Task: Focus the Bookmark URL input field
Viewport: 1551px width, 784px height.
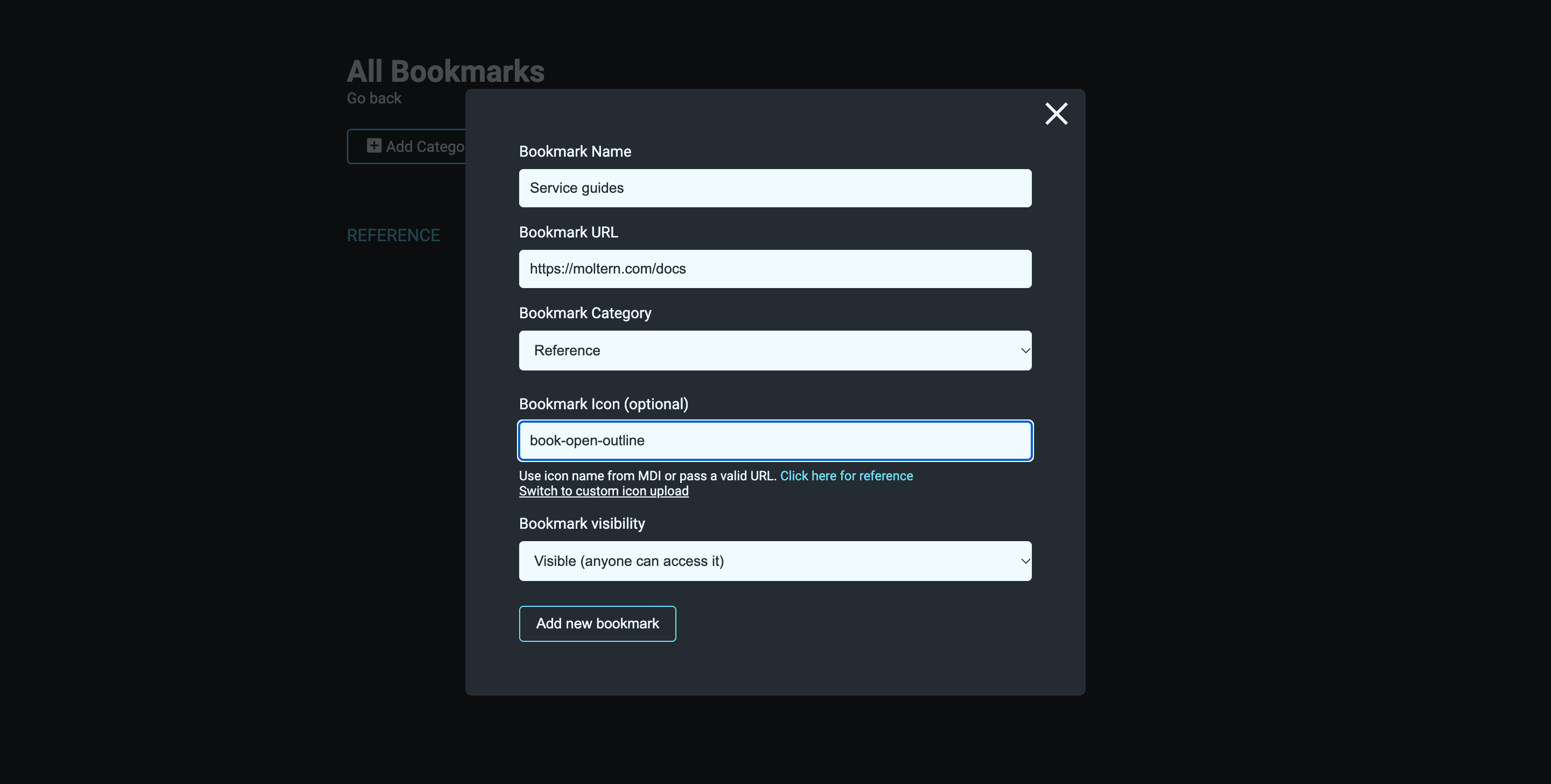Action: coord(775,269)
